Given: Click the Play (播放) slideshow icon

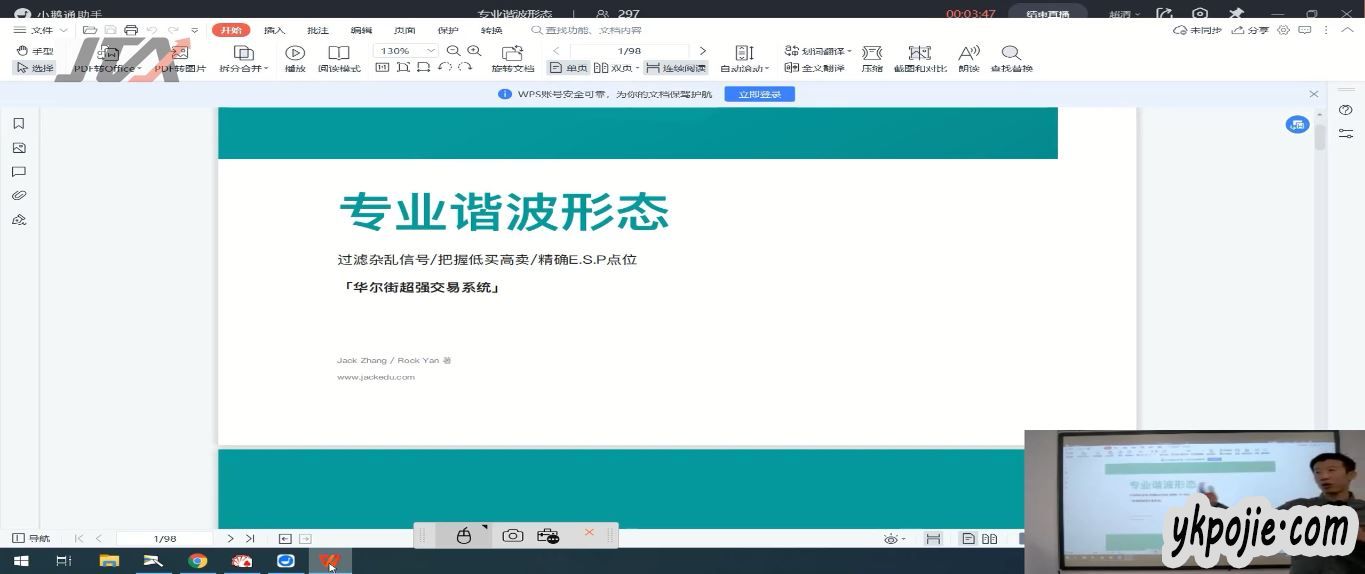Looking at the screenshot, I should [294, 53].
